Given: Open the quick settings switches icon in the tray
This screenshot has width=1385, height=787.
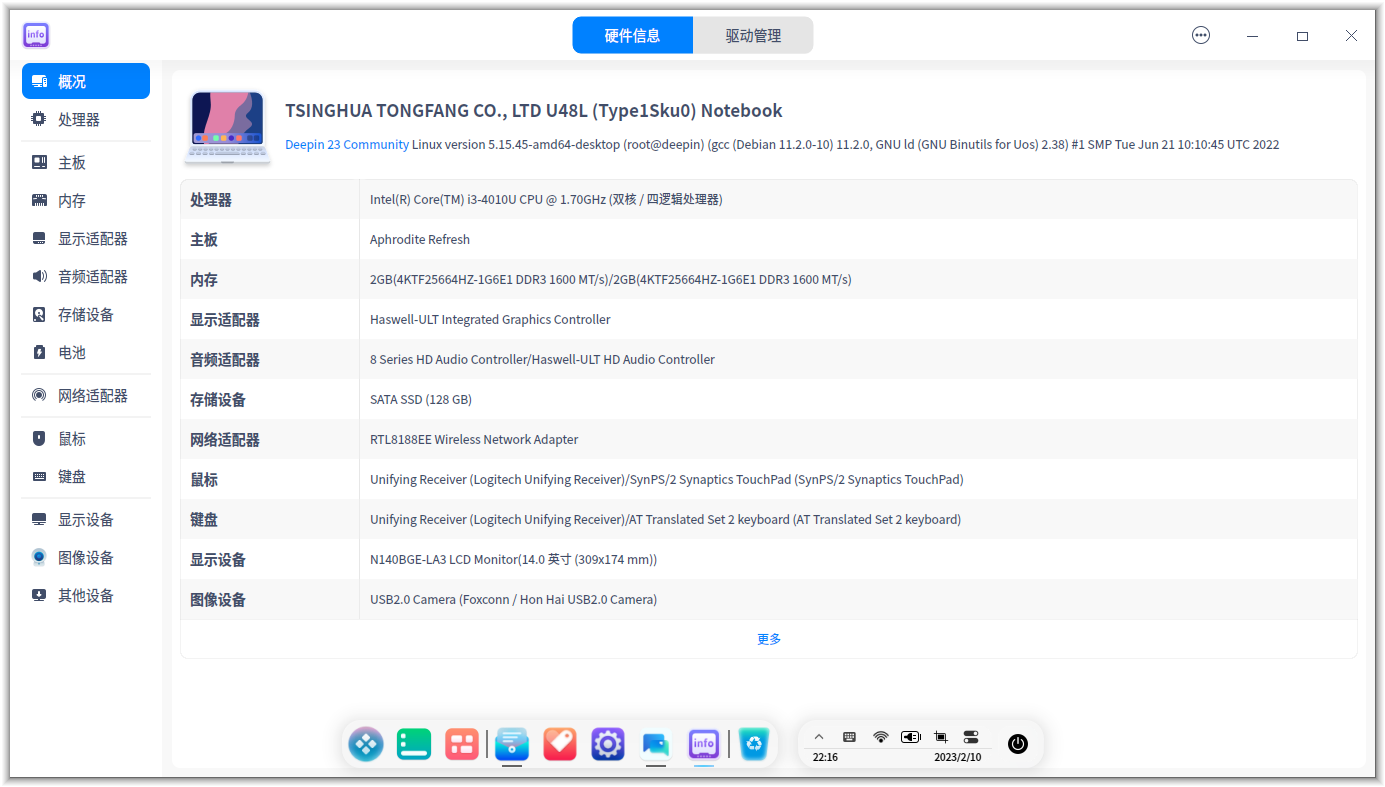Looking at the screenshot, I should coord(971,737).
